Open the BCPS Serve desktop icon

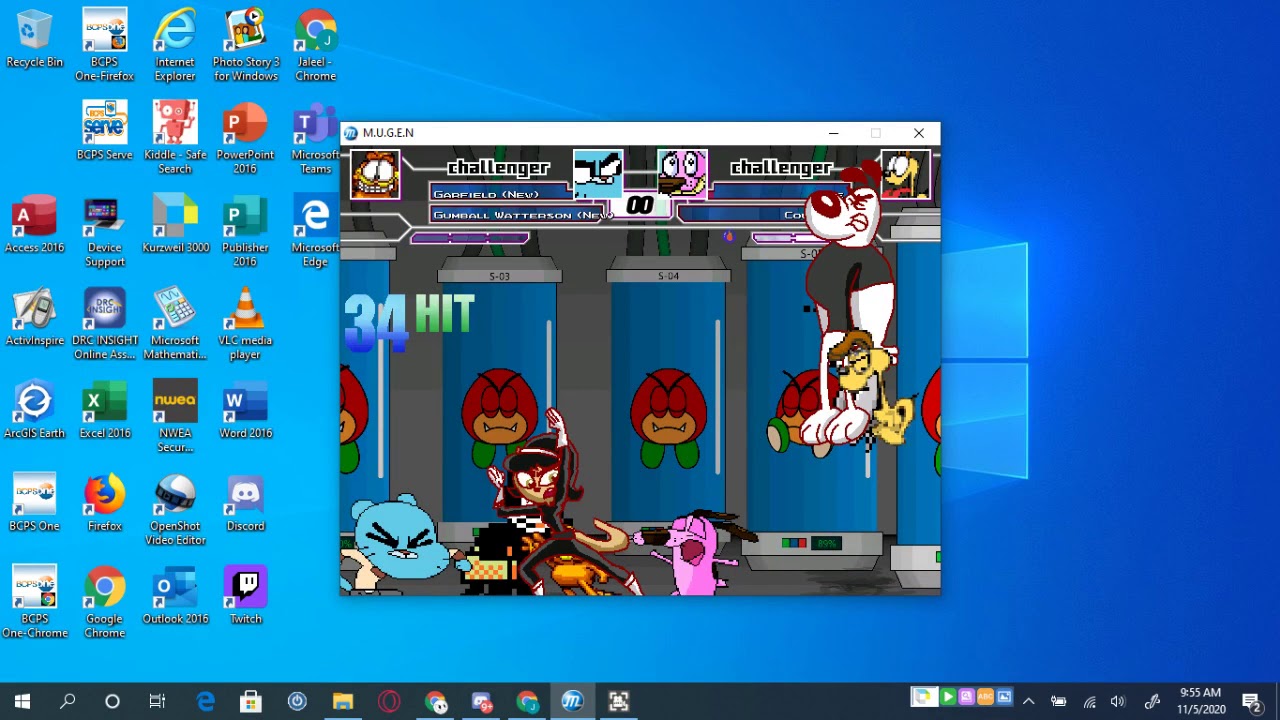[x=105, y=131]
